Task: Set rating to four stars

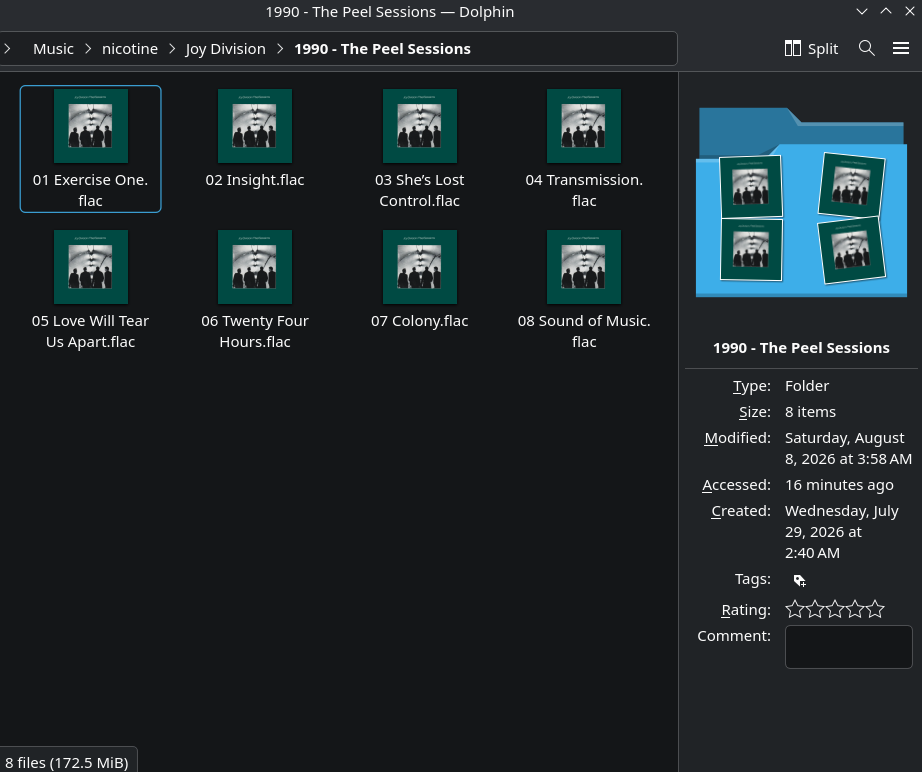Action: point(855,609)
